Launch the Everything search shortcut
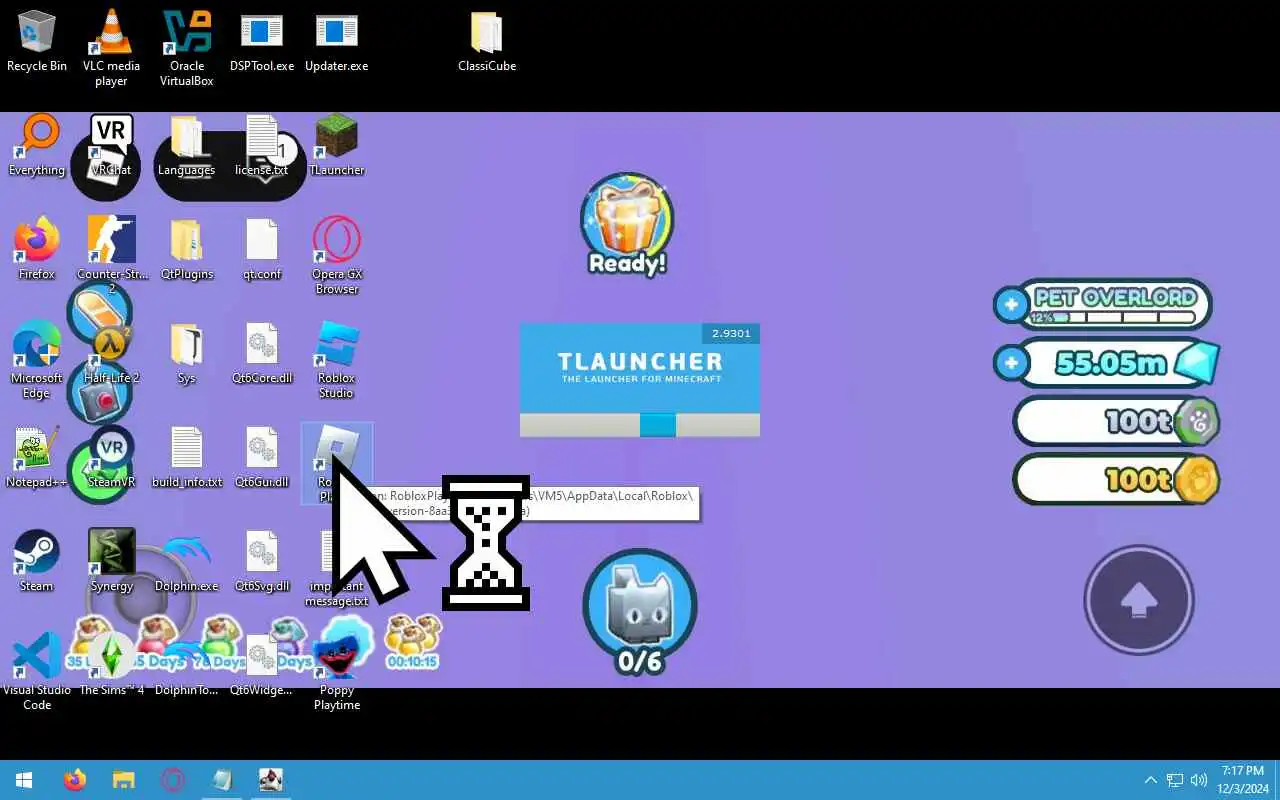Viewport: 1280px width, 800px height. (x=37, y=146)
